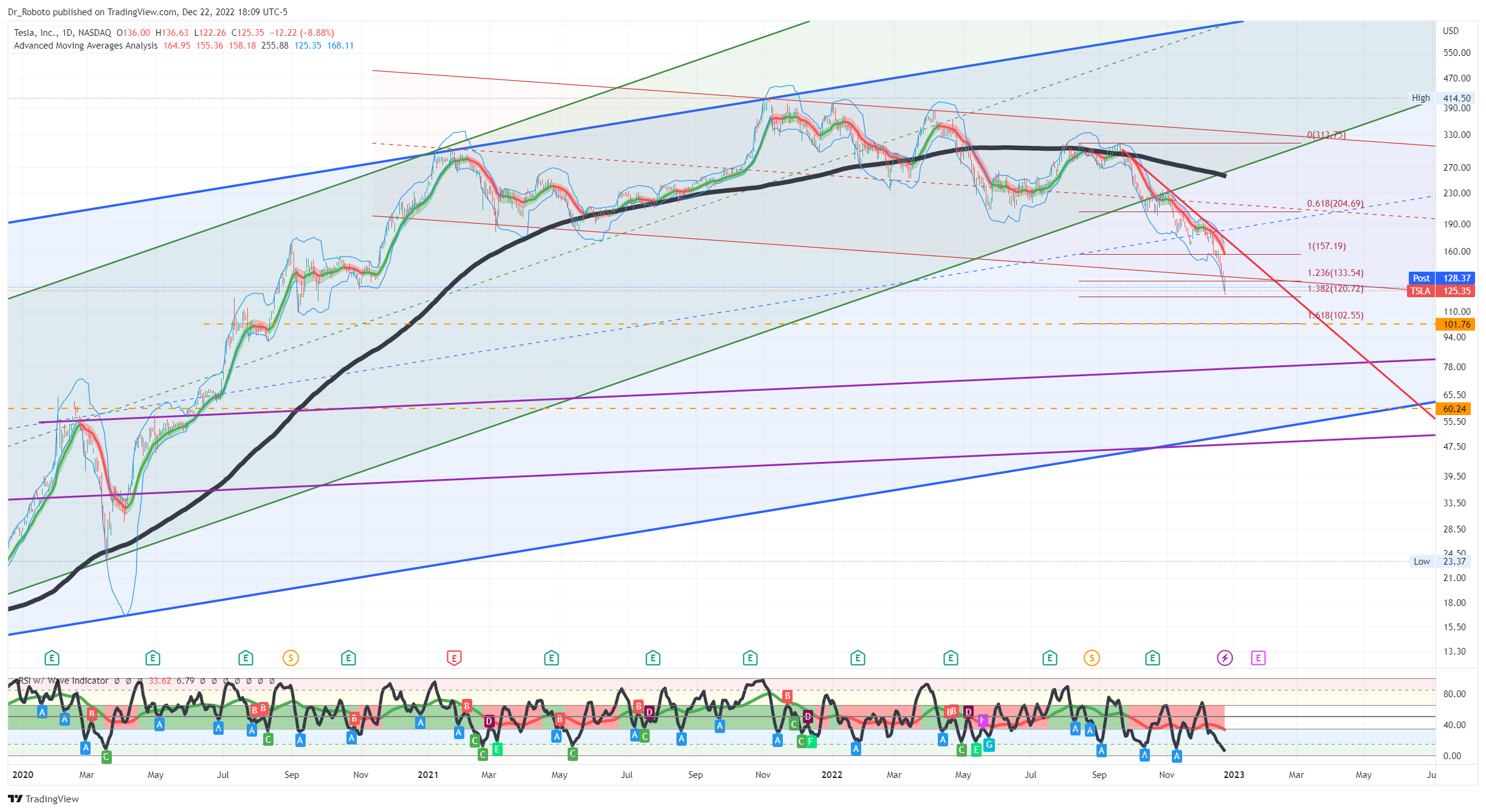Click the earnings E marker before May 2020
This screenshot has height=812, width=1486.
(153, 658)
